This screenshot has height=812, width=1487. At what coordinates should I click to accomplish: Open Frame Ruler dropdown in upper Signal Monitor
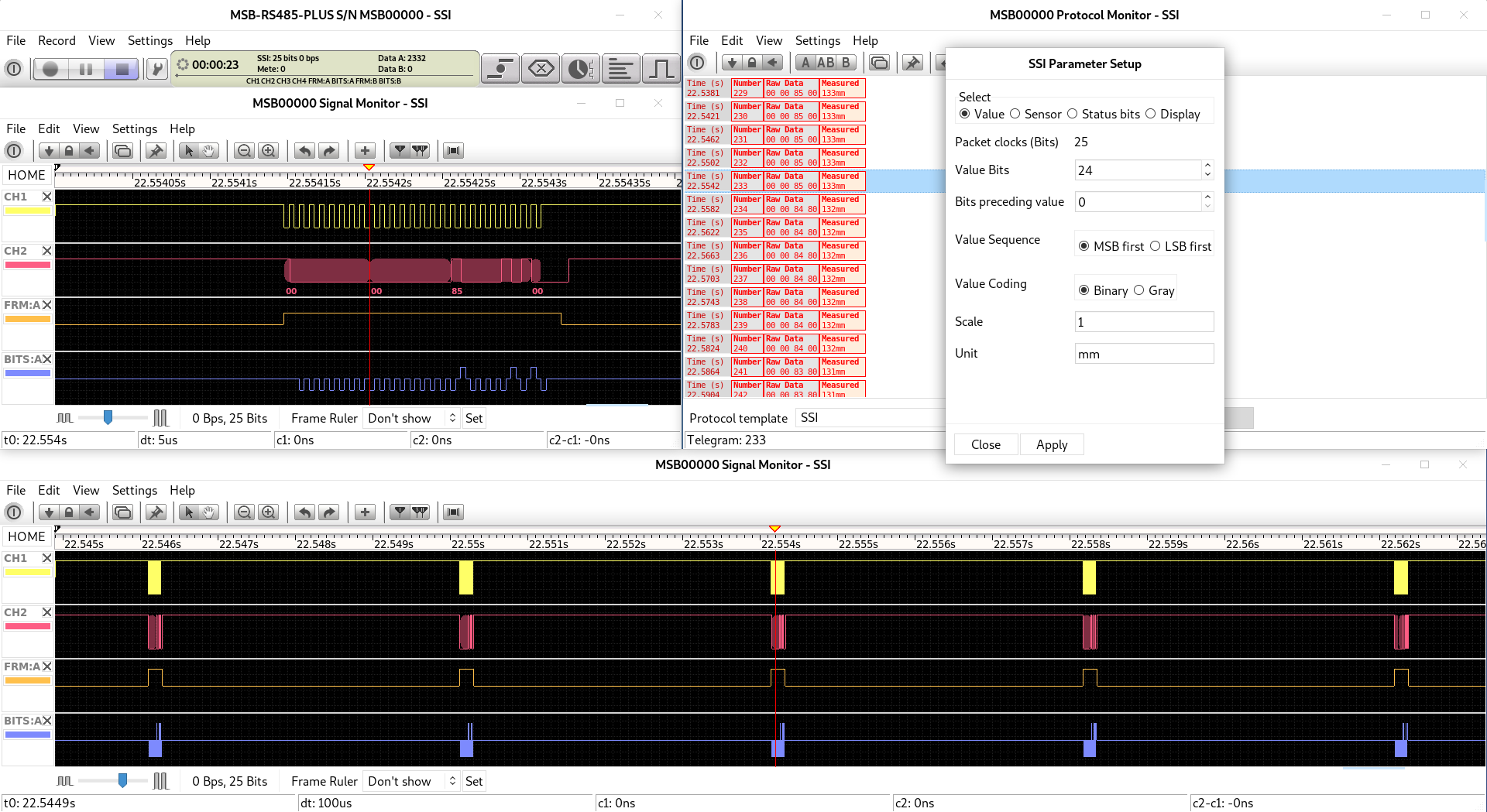[x=412, y=418]
